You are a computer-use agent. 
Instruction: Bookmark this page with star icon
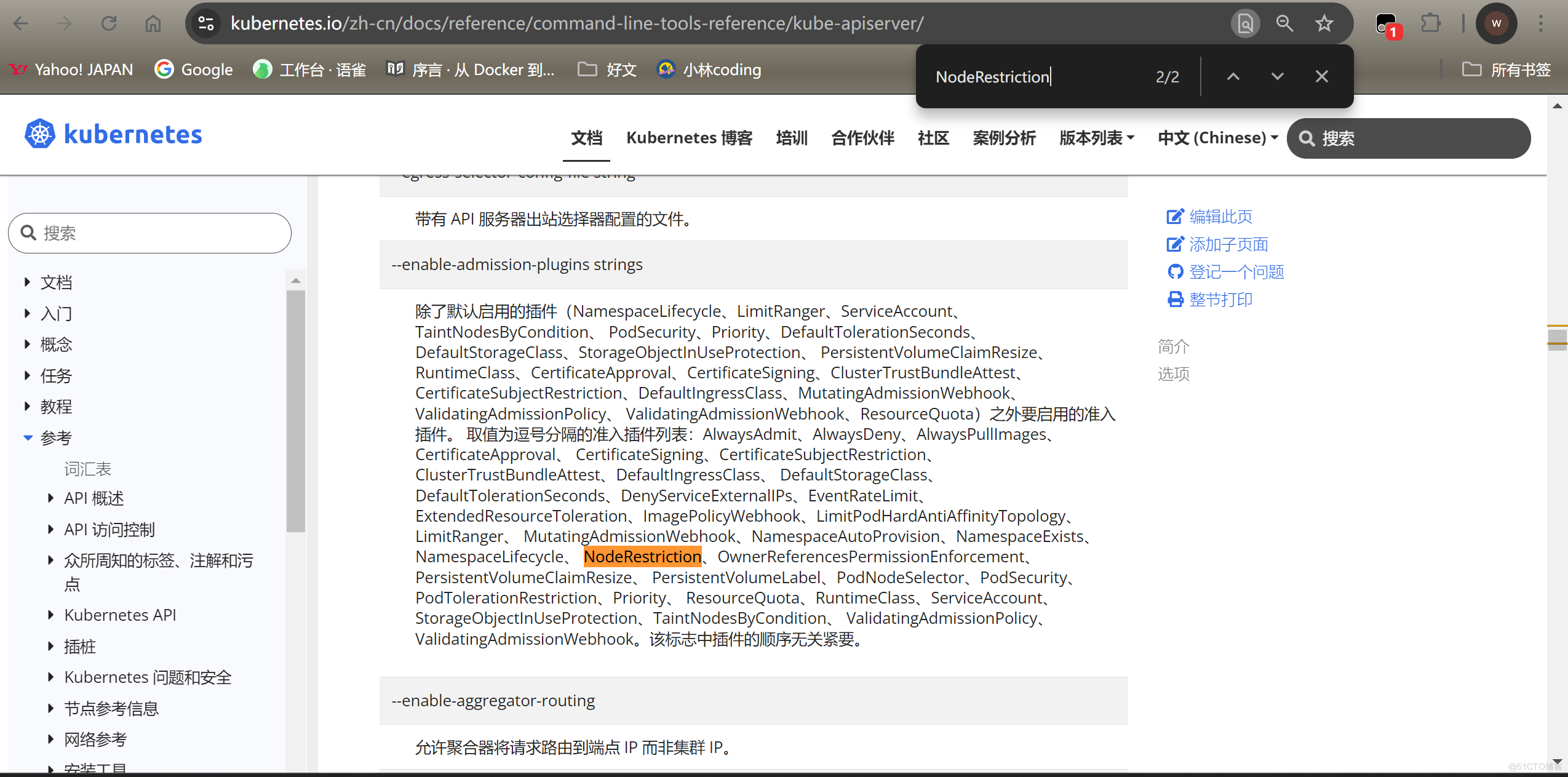[x=1324, y=23]
